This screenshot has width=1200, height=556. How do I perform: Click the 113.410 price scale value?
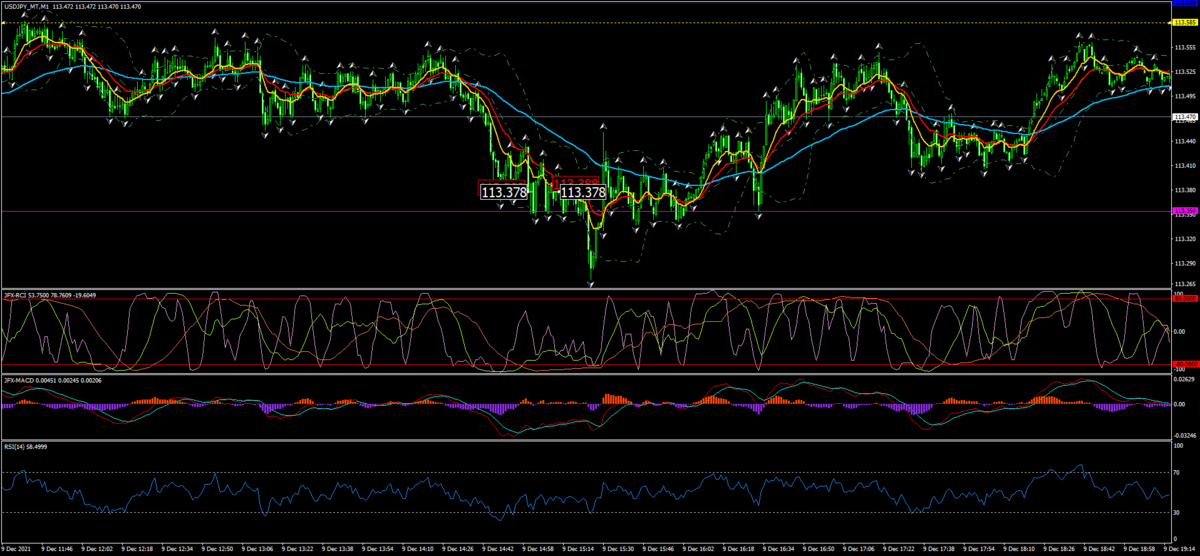pos(1184,166)
